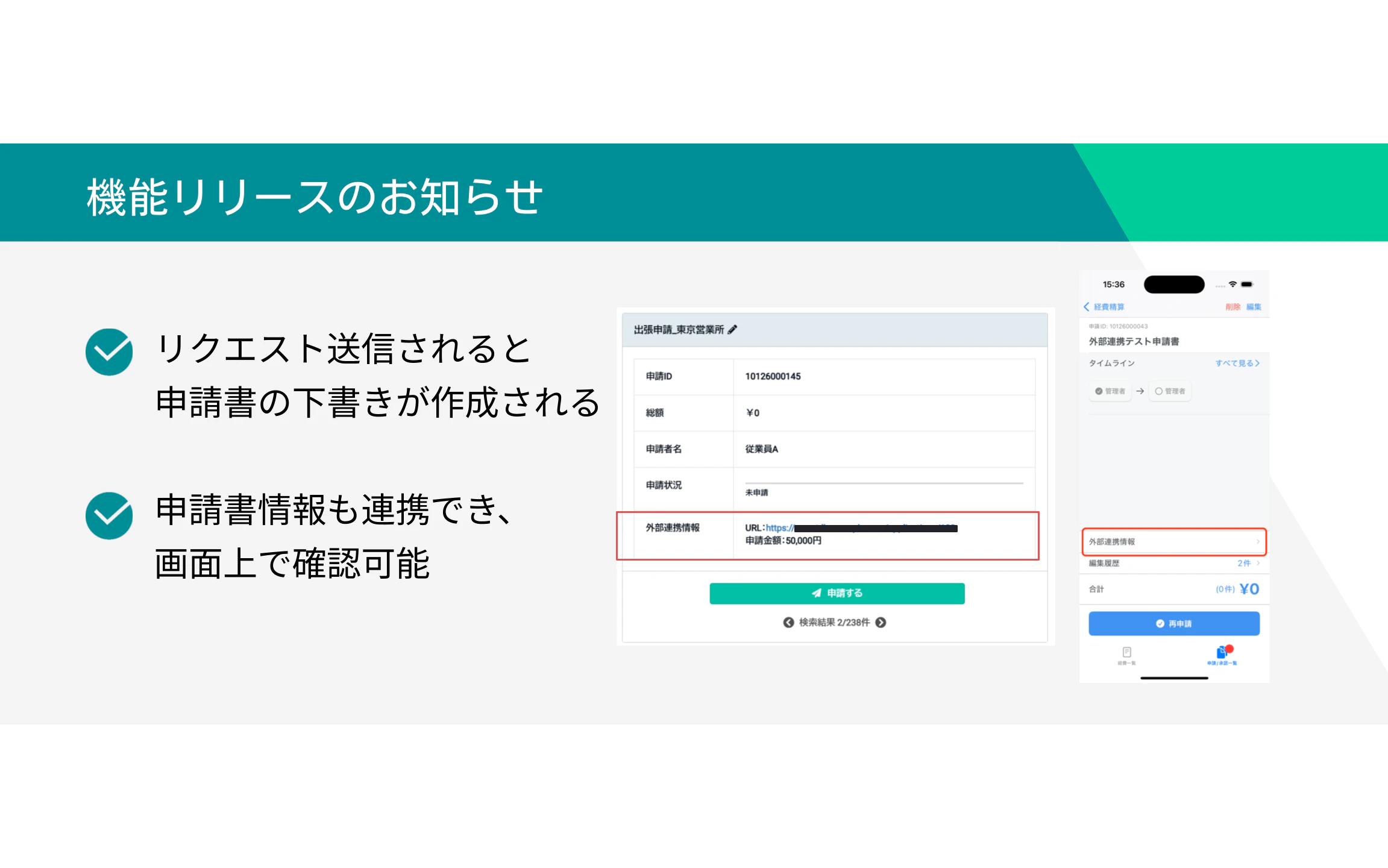
Task: Go to previous search result arrow
Action: [x=788, y=623]
